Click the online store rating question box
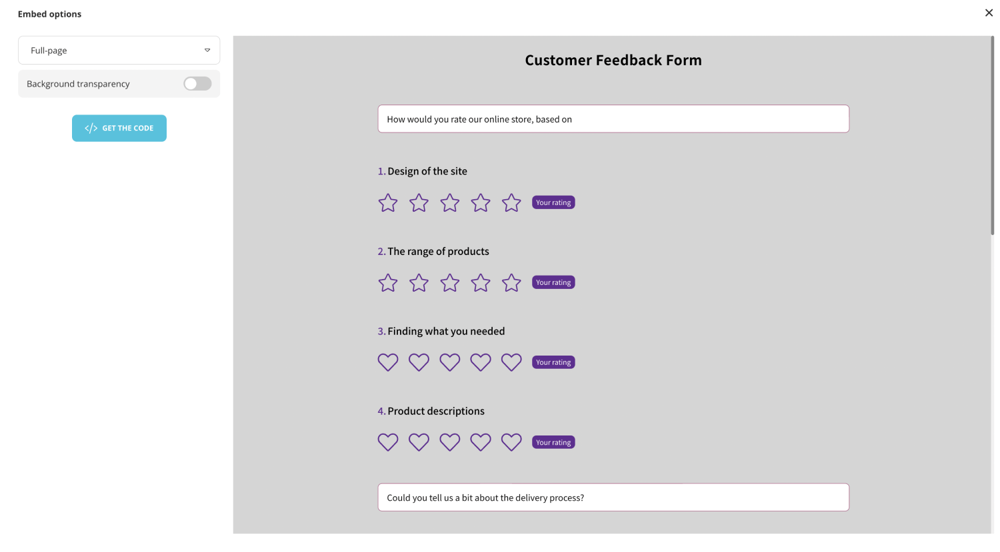 pyautogui.click(x=613, y=119)
